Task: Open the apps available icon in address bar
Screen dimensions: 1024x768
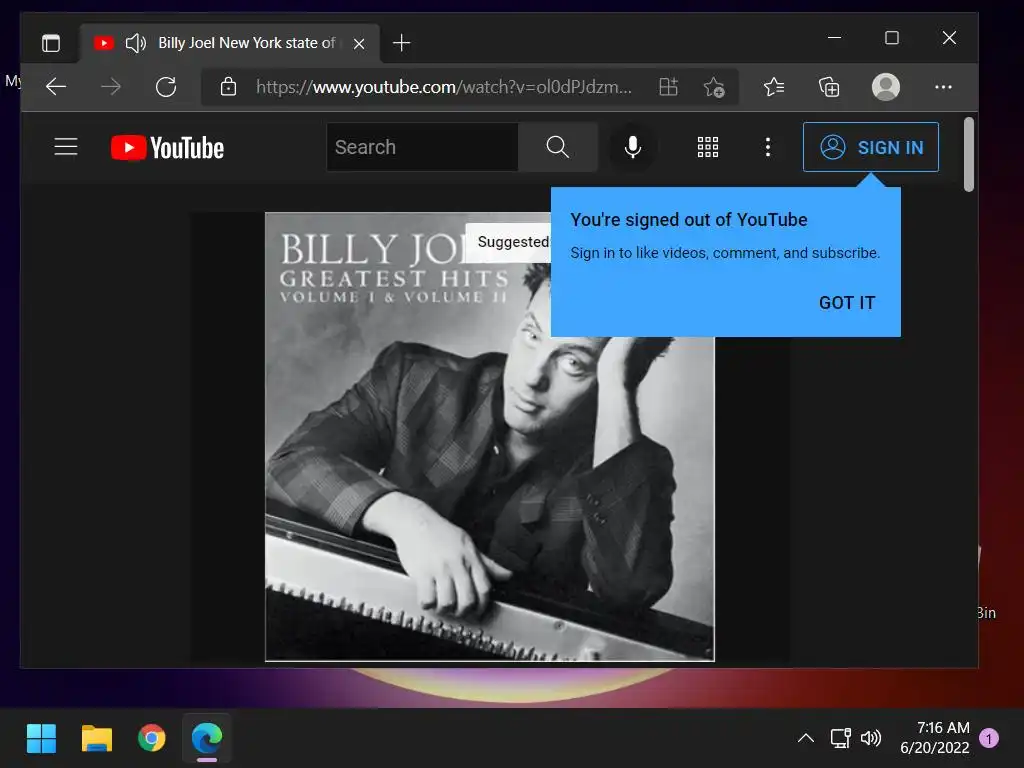Action: point(668,86)
